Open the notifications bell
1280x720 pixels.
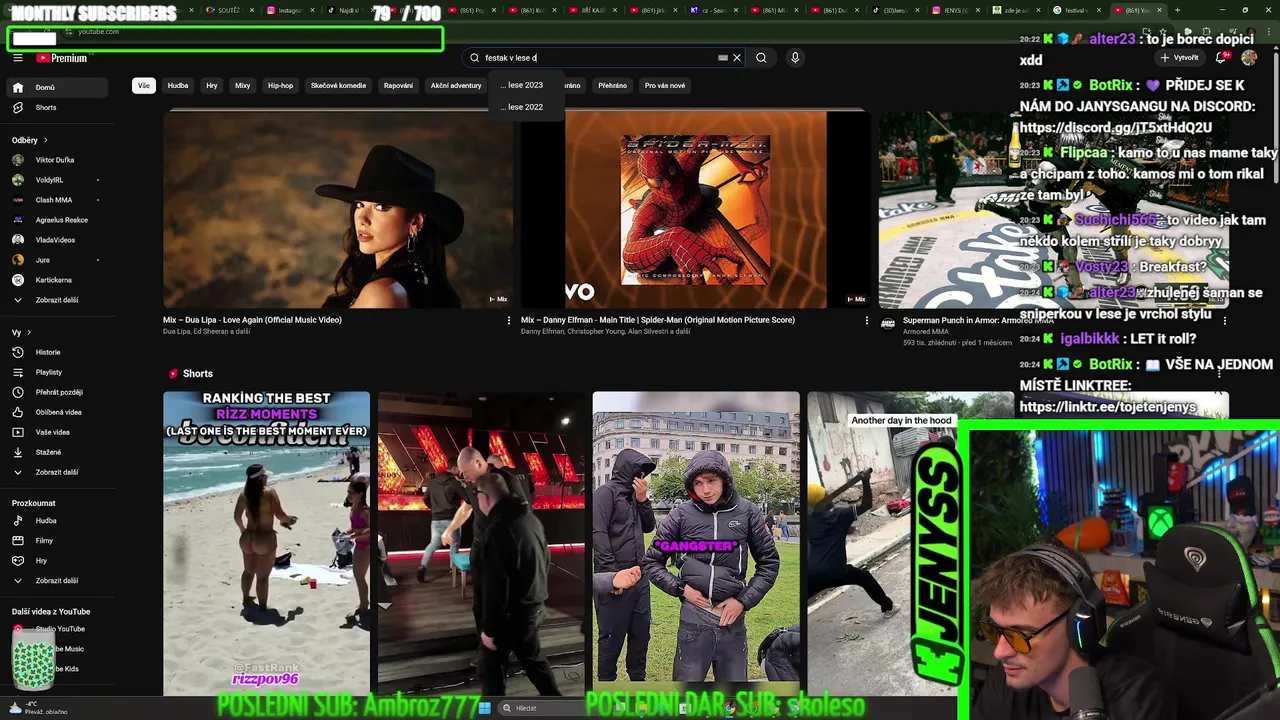1221,58
